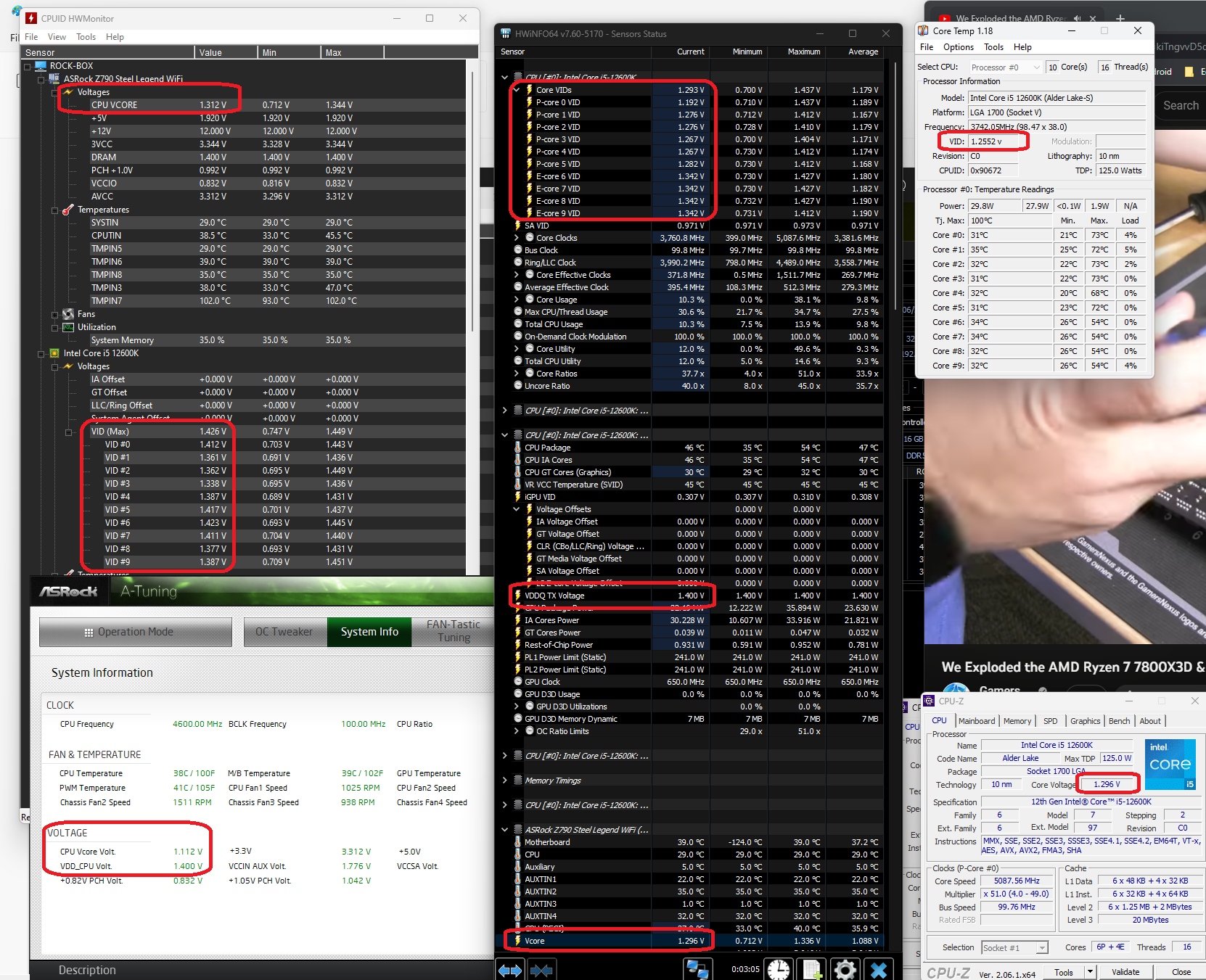
Task: Open the Options menu in Core Temp
Action: (x=958, y=47)
